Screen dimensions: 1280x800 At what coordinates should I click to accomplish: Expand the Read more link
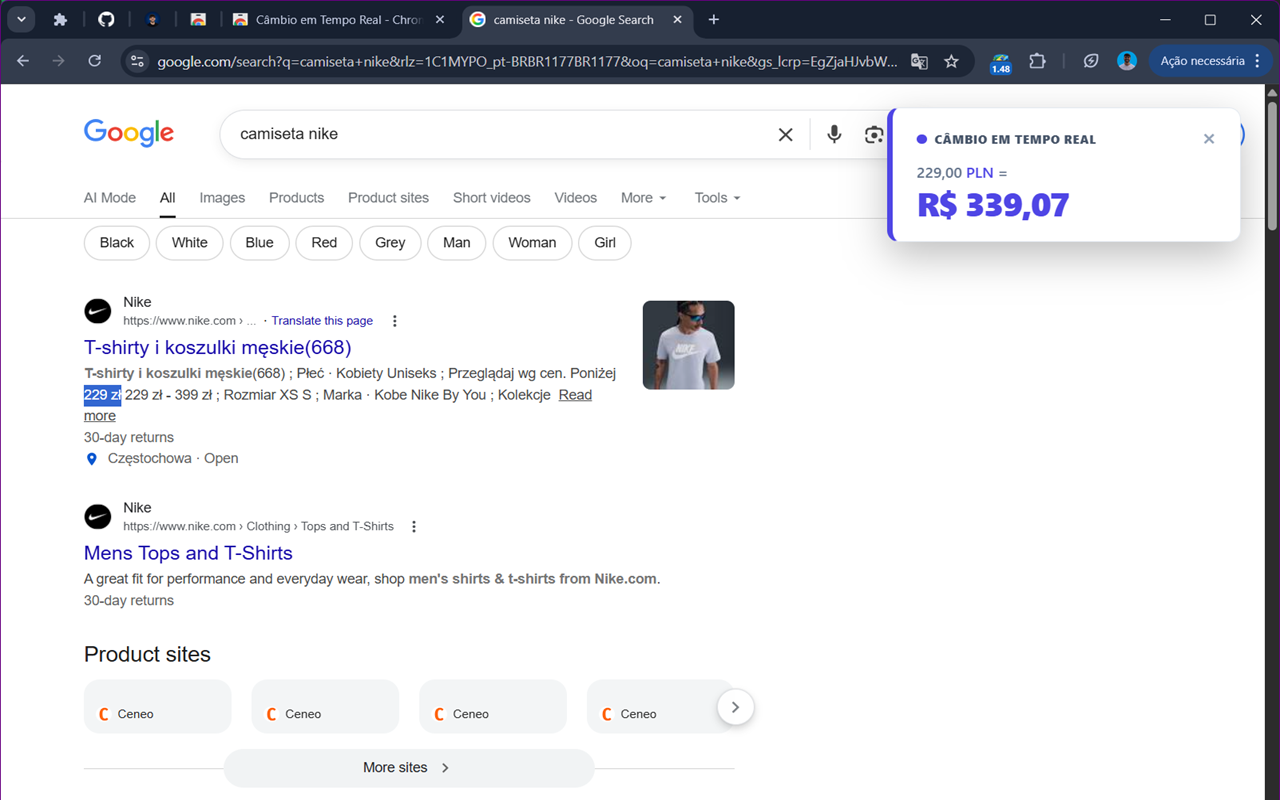coord(575,395)
